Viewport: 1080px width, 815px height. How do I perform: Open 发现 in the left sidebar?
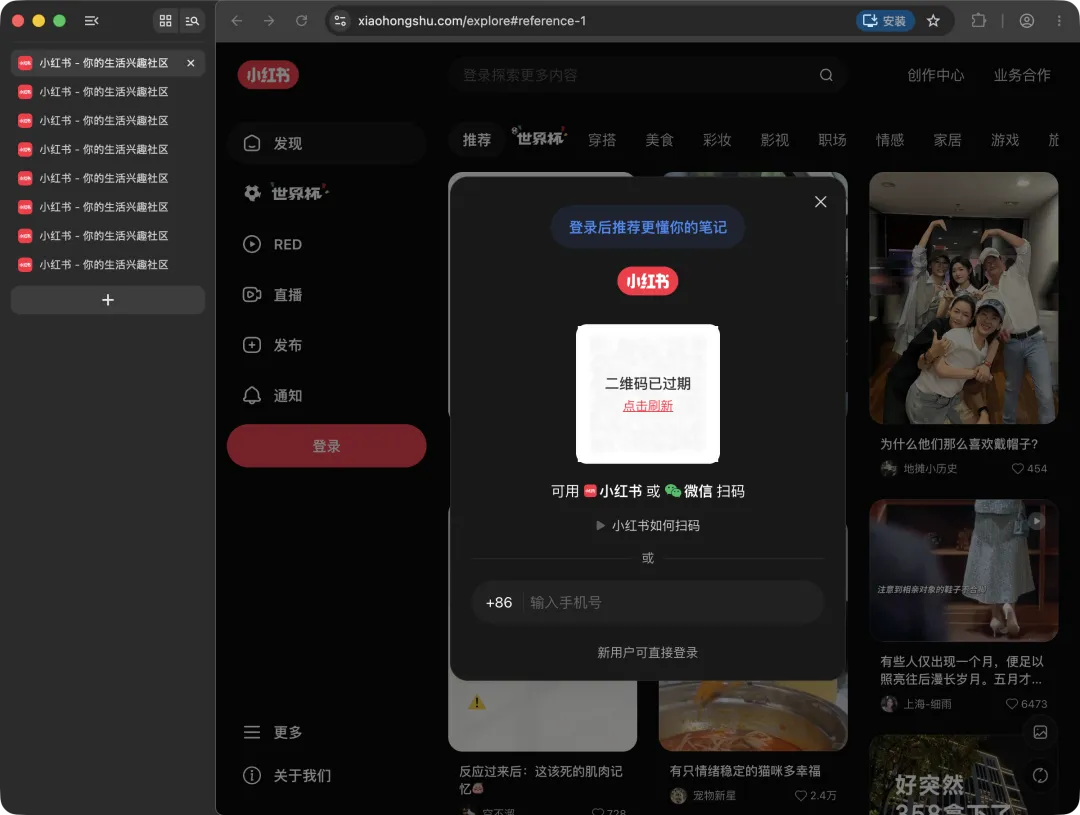point(326,143)
